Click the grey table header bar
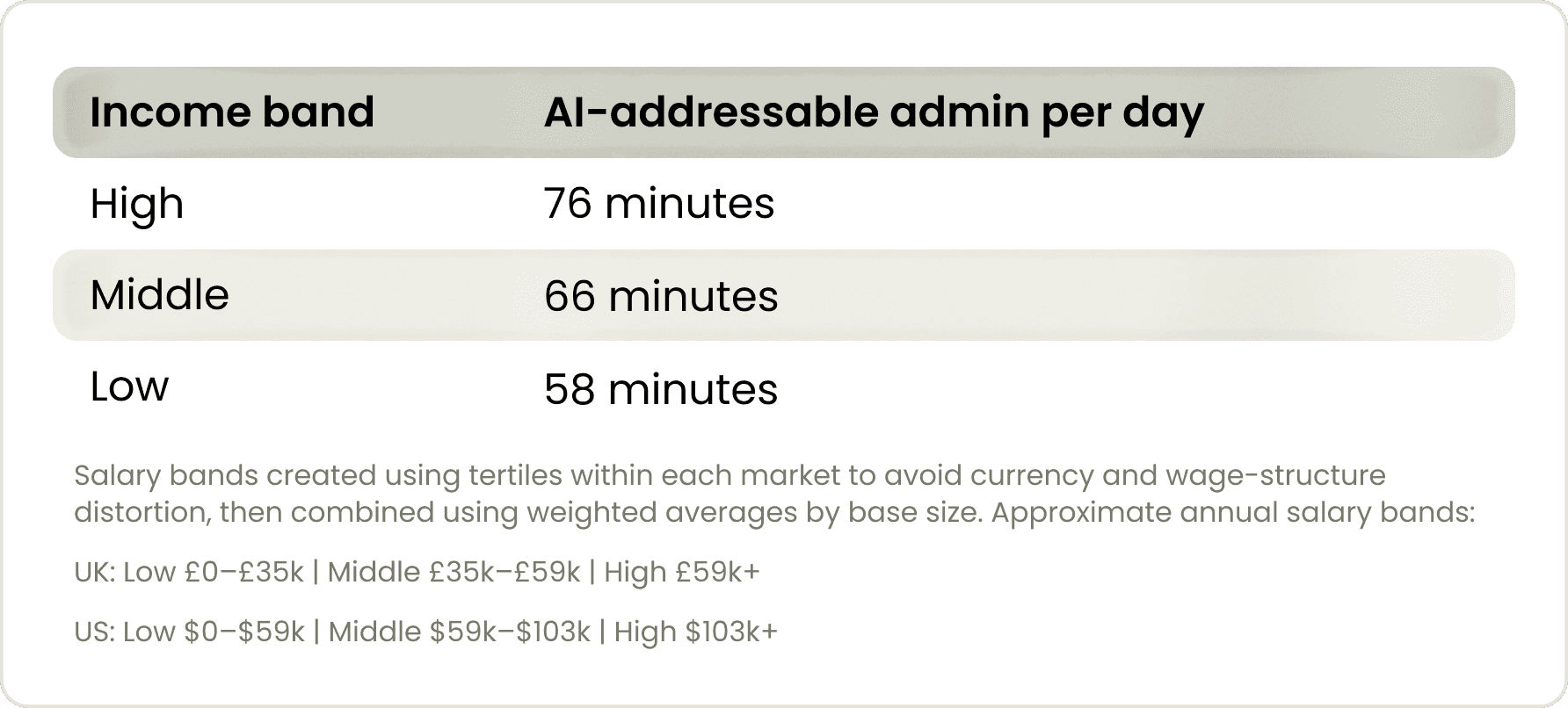 coord(784,112)
